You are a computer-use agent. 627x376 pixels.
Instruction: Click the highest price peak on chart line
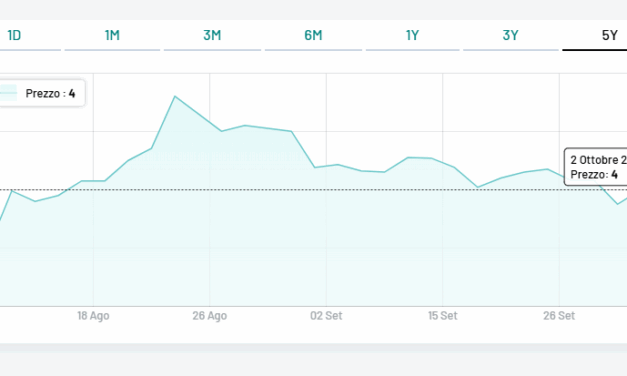175,96
